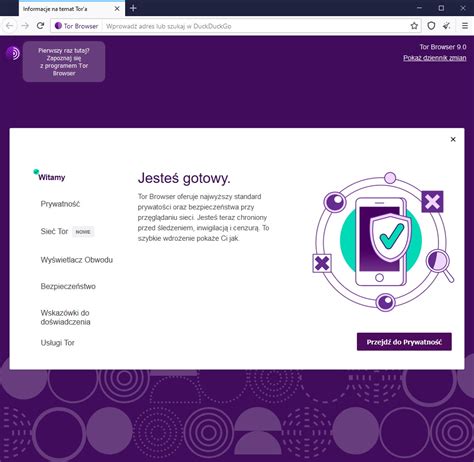Open the 'Prywatność' onboarding section
This screenshot has height=462, width=474.
[60, 204]
